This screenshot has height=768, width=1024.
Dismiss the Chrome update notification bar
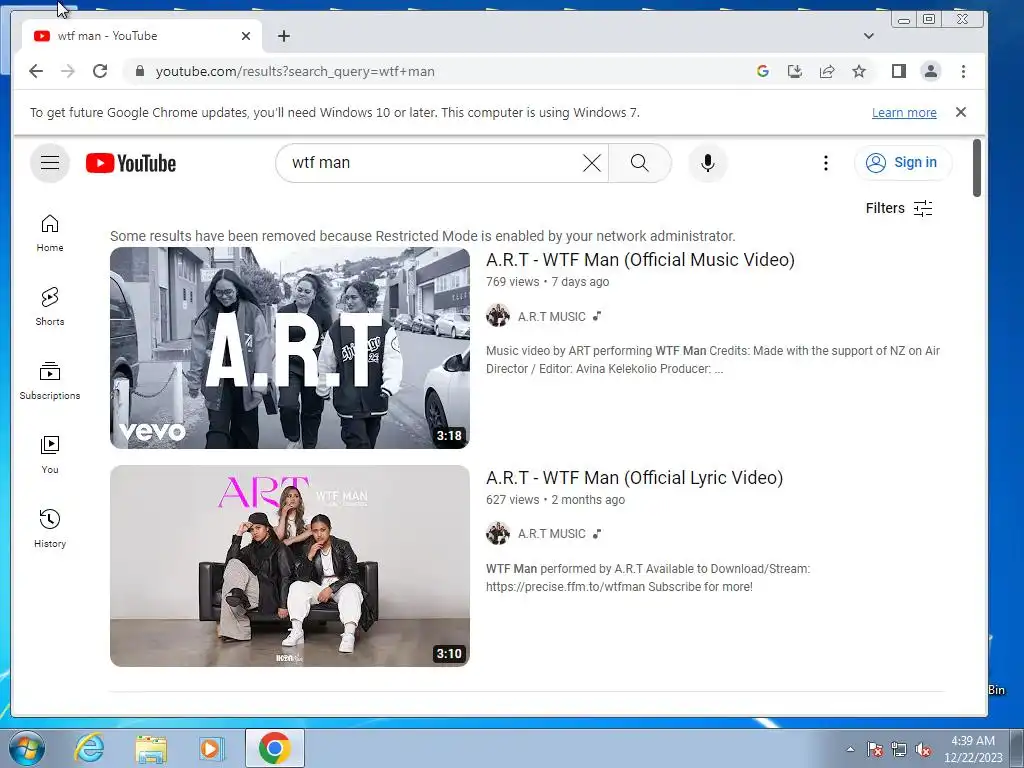961,112
